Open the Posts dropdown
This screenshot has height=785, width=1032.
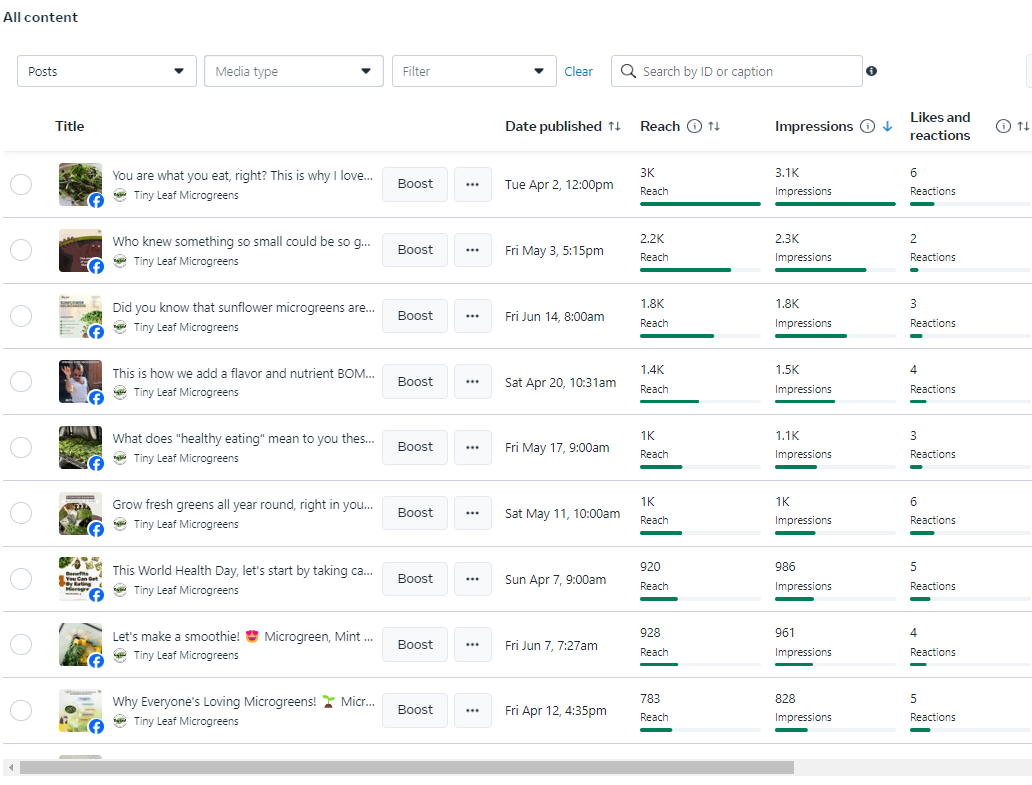pos(107,71)
